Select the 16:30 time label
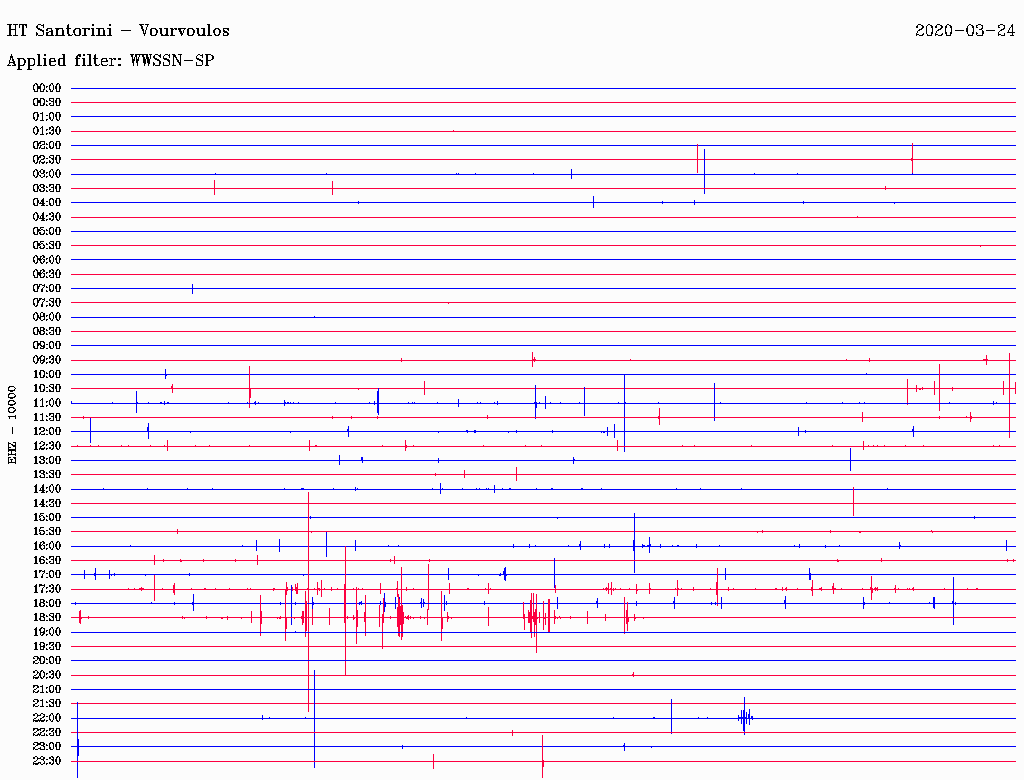The image size is (1024, 780). point(47,561)
